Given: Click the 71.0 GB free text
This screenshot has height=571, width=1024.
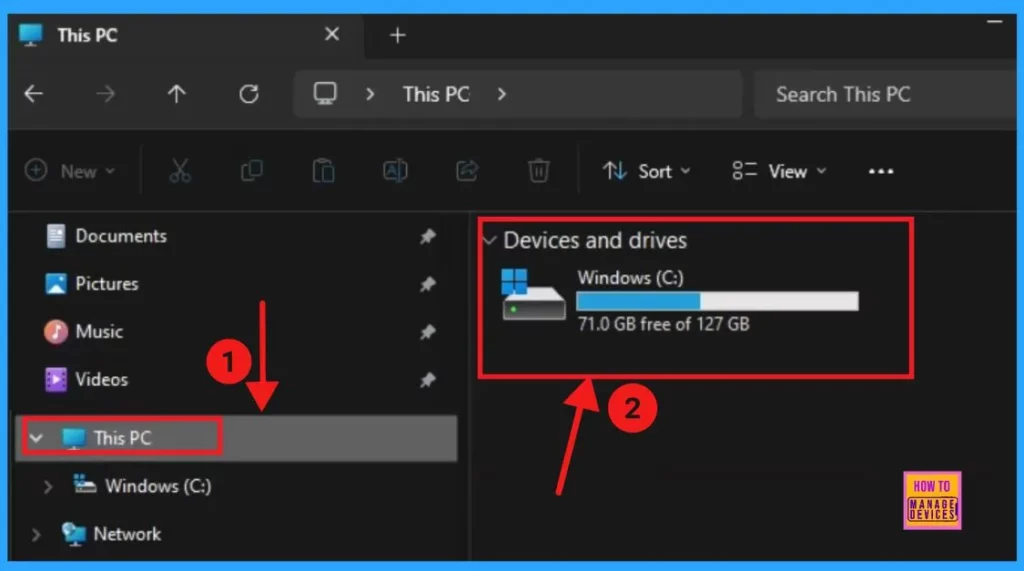Looking at the screenshot, I should (664, 324).
